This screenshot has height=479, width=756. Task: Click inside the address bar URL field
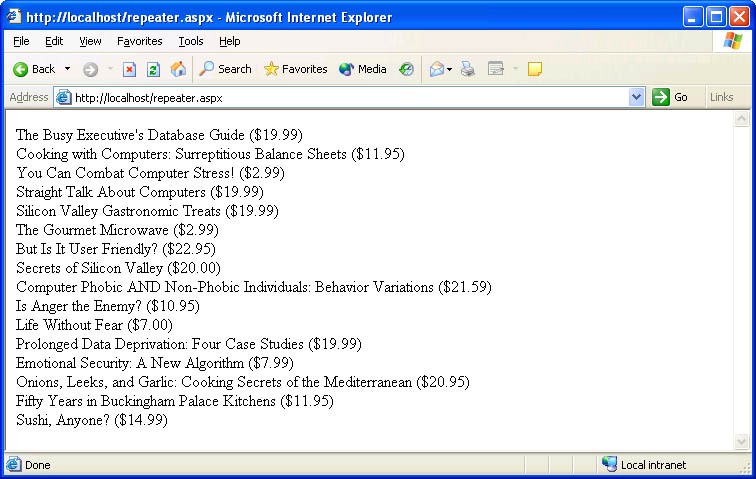click(x=340, y=97)
